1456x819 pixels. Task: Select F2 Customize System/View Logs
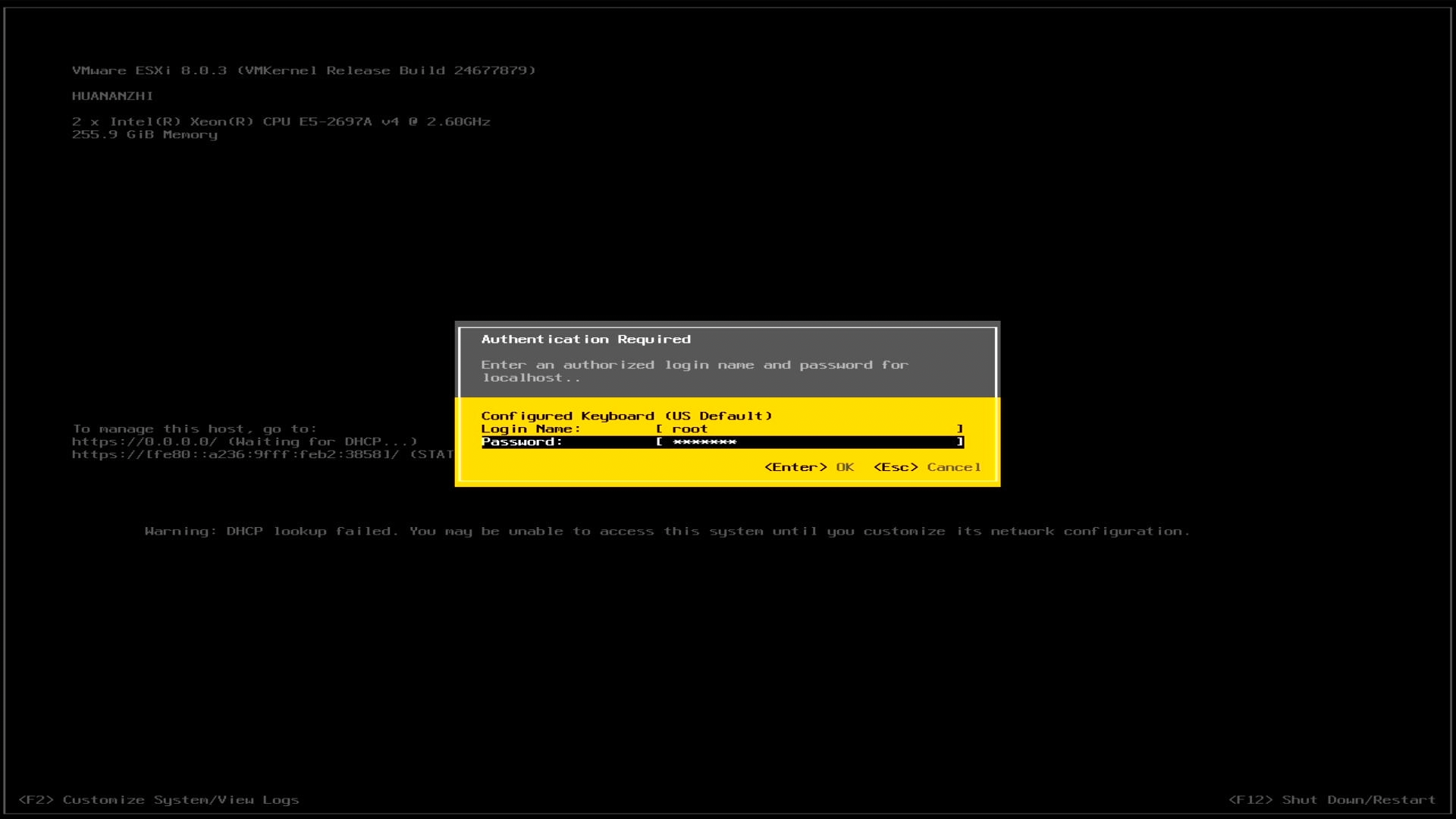158,800
